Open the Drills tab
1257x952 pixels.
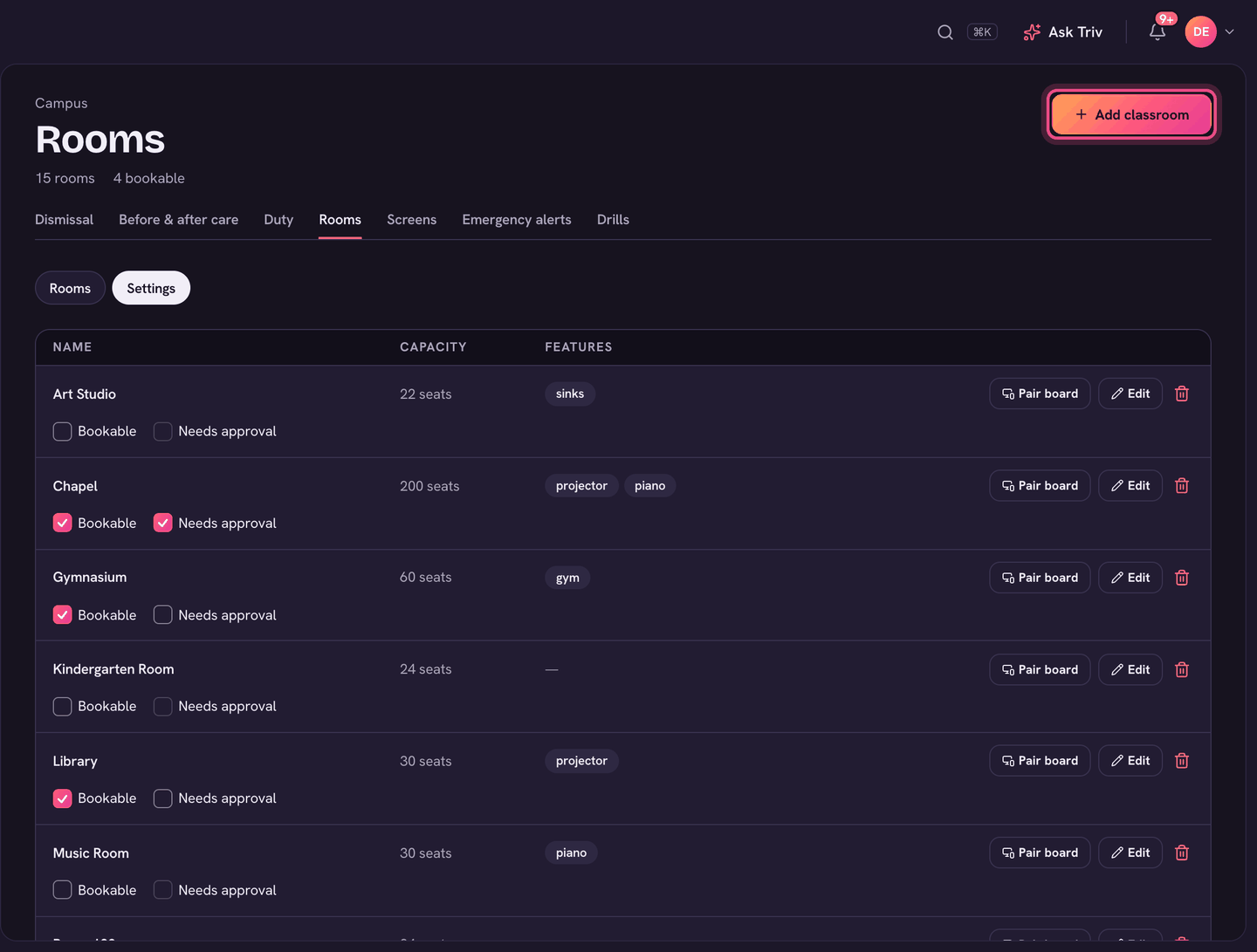point(613,220)
